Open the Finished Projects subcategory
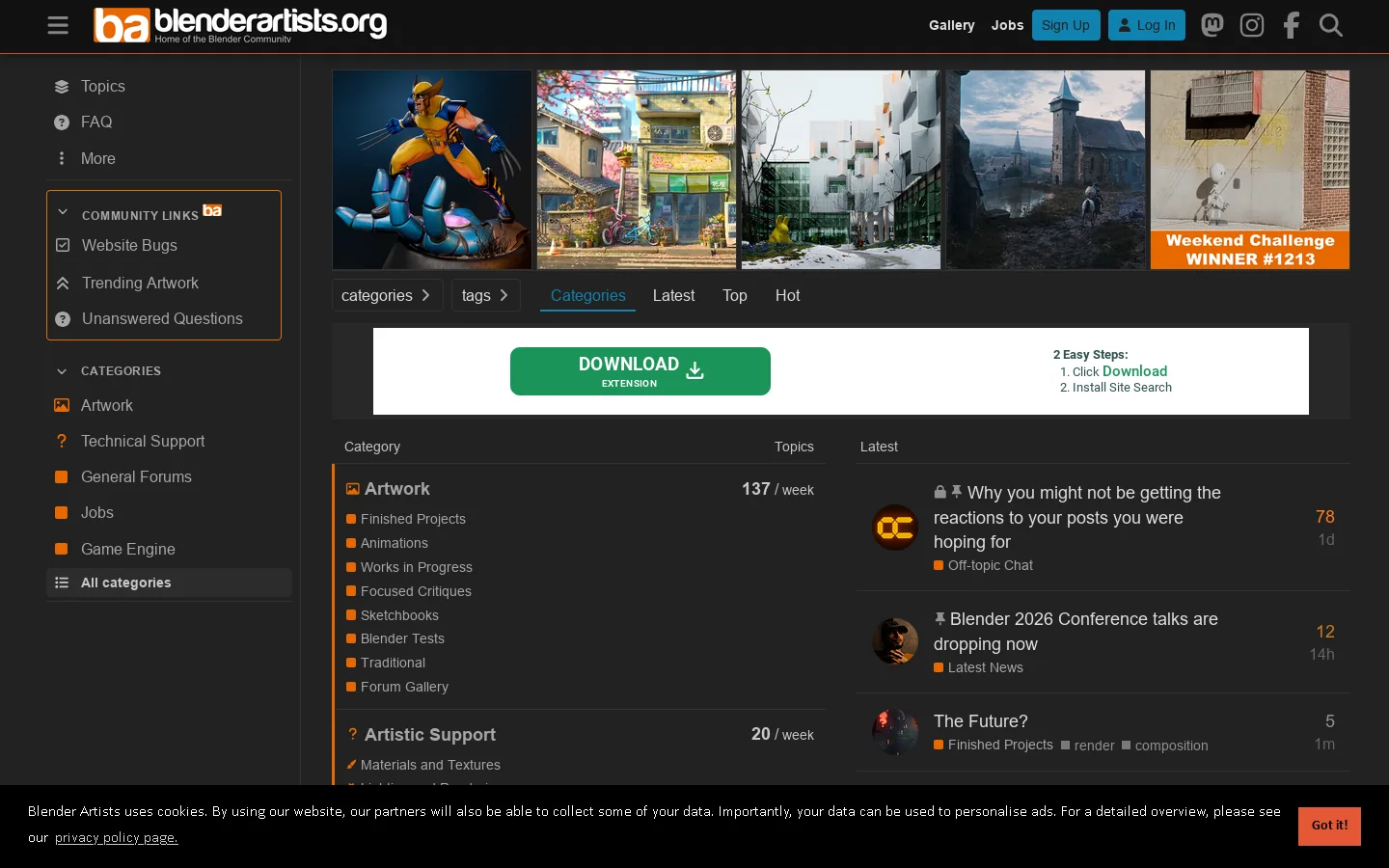1389x868 pixels. tap(413, 519)
